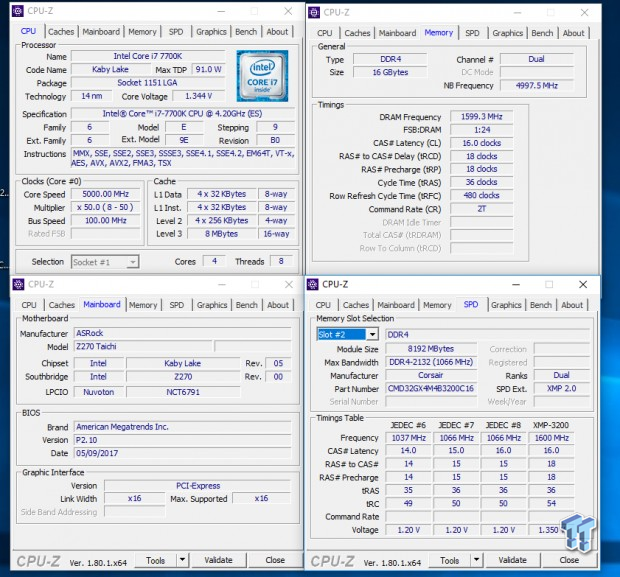620x577 pixels.
Task: Click the CPU-Z app icon in the SPD window title bar
Action: pos(312,284)
